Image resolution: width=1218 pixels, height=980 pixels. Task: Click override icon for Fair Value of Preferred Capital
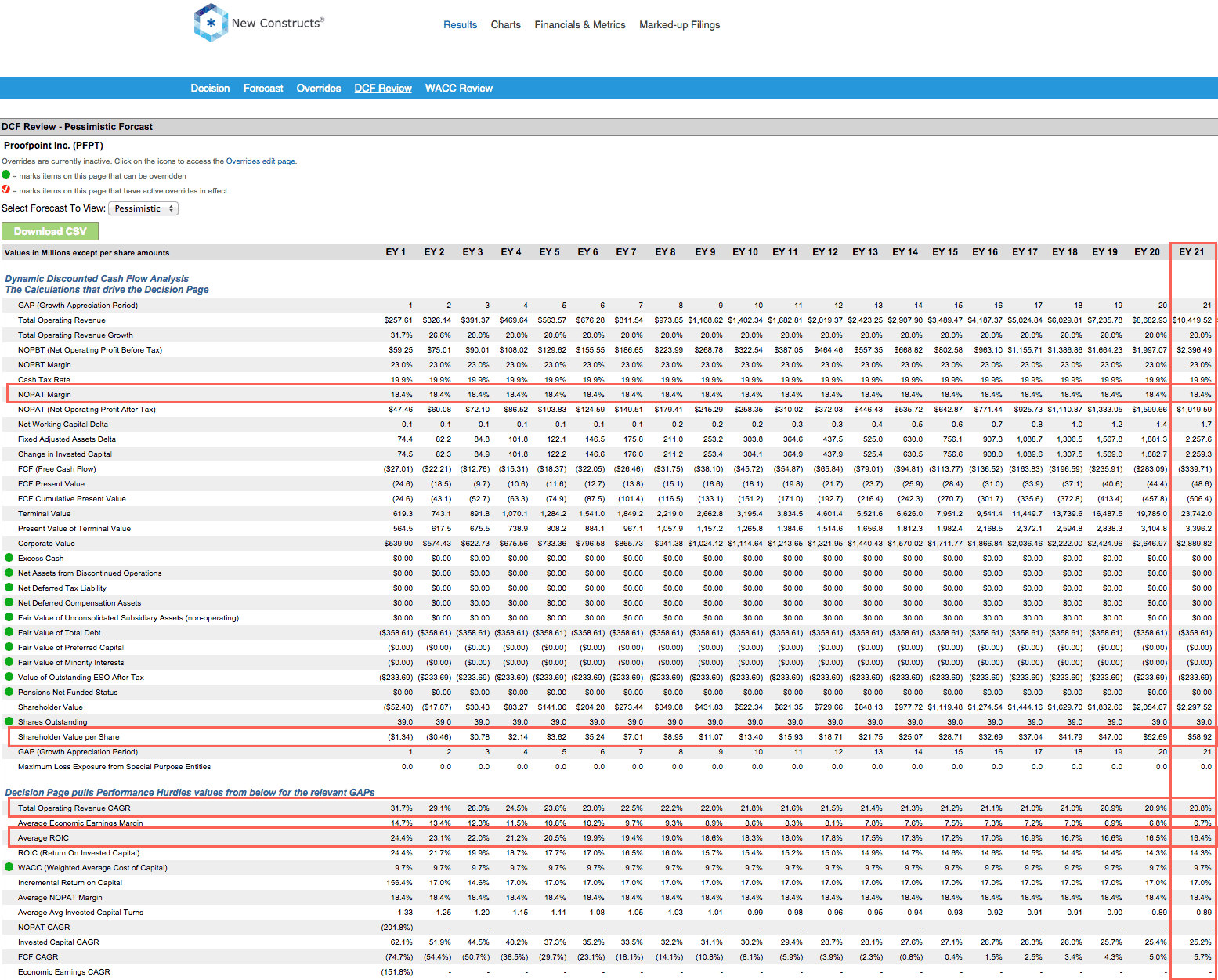[9, 647]
